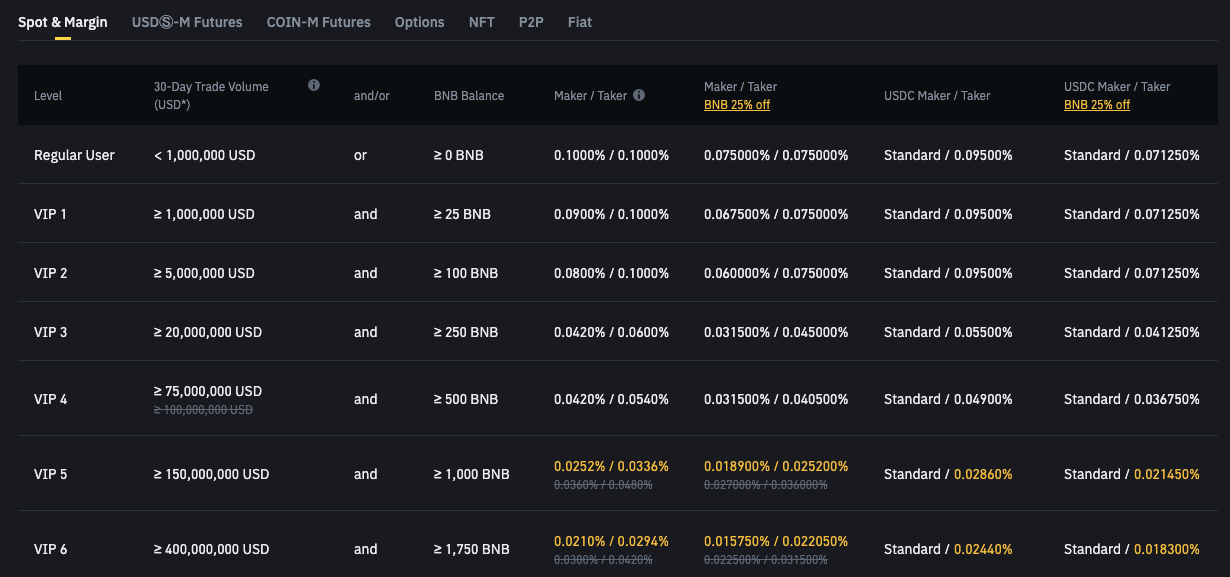Switch to the NFT tab
Screen dimensions: 1230x577
481,21
